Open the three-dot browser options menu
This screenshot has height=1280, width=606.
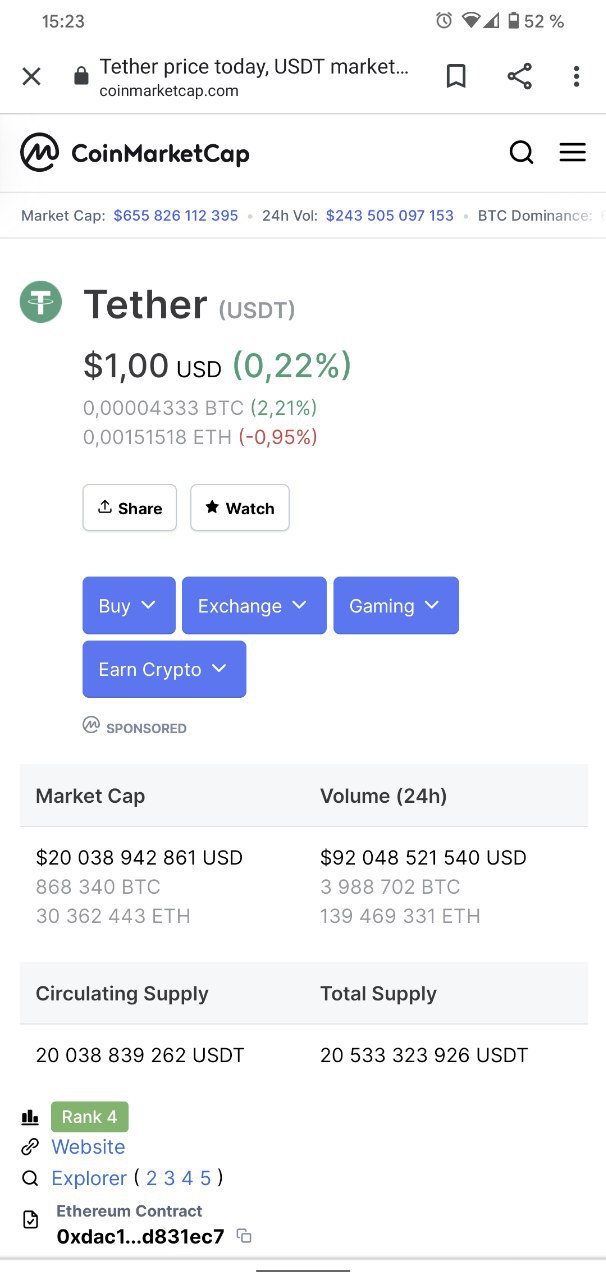coord(576,76)
